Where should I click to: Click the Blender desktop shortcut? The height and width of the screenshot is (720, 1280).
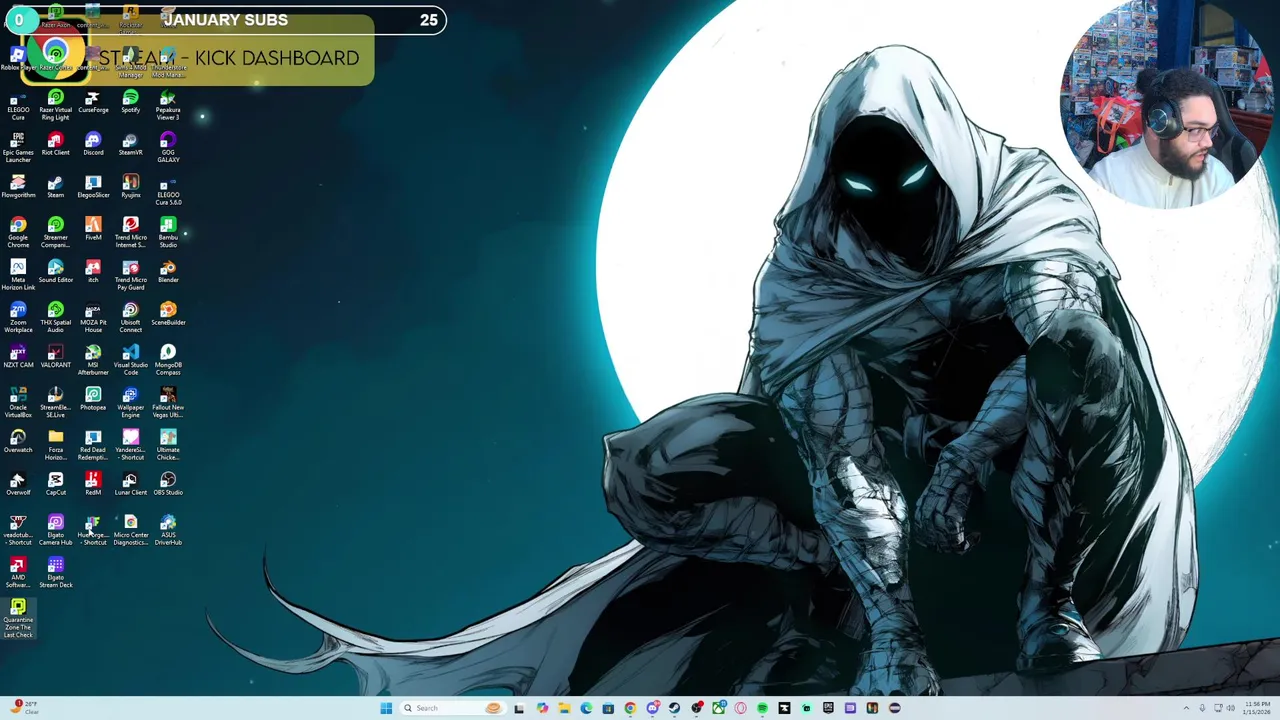click(168, 272)
